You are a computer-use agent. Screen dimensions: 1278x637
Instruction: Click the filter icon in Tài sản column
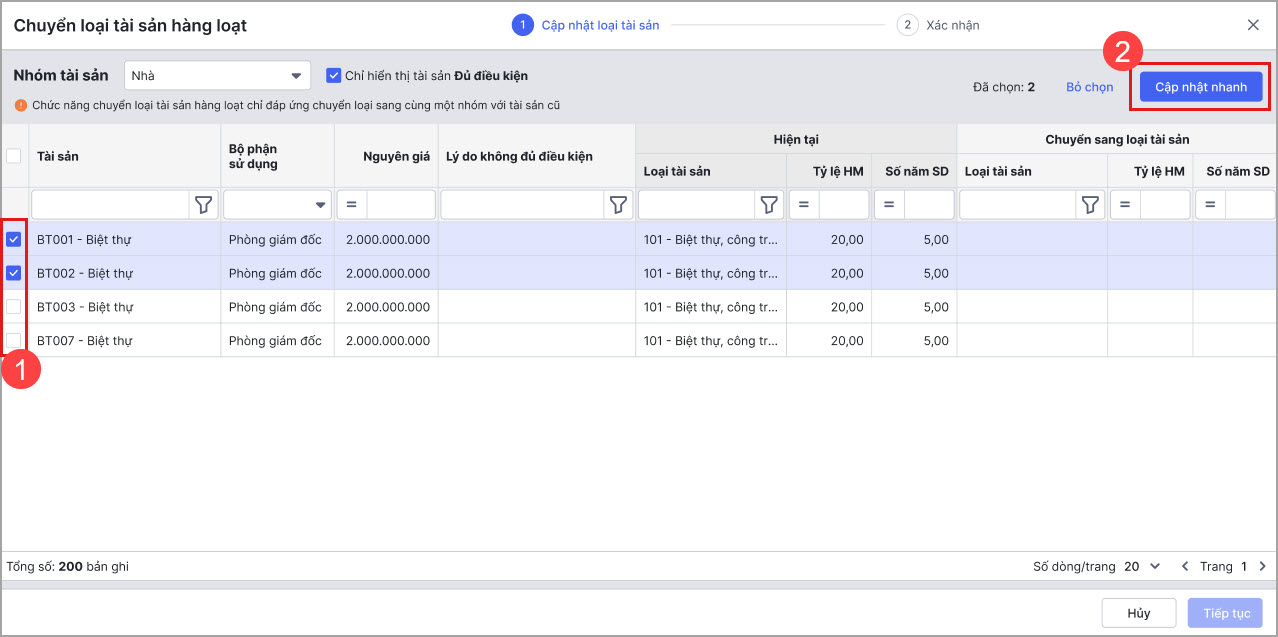[x=204, y=205]
